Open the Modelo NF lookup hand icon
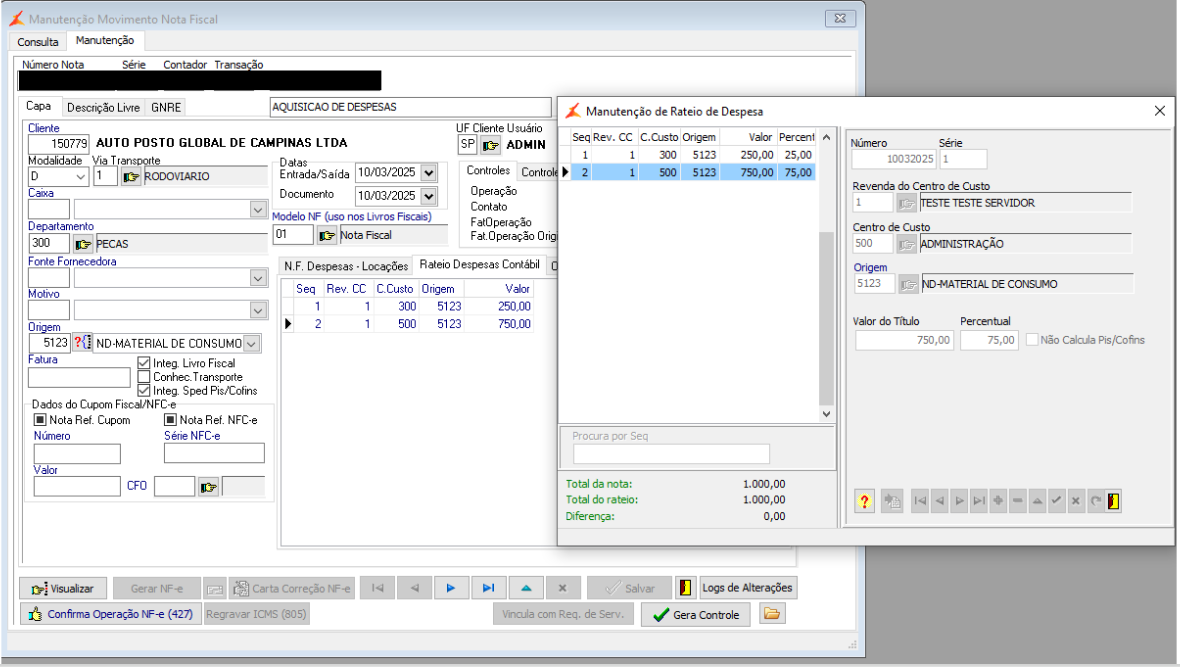This screenshot has width=1180, height=667. (327, 236)
